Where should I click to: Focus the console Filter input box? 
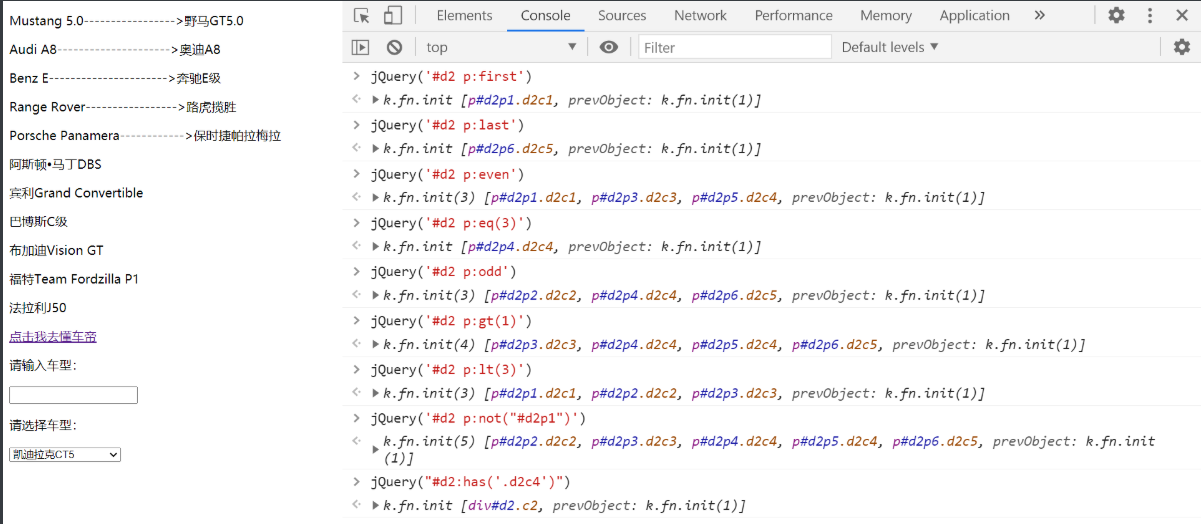(735, 47)
